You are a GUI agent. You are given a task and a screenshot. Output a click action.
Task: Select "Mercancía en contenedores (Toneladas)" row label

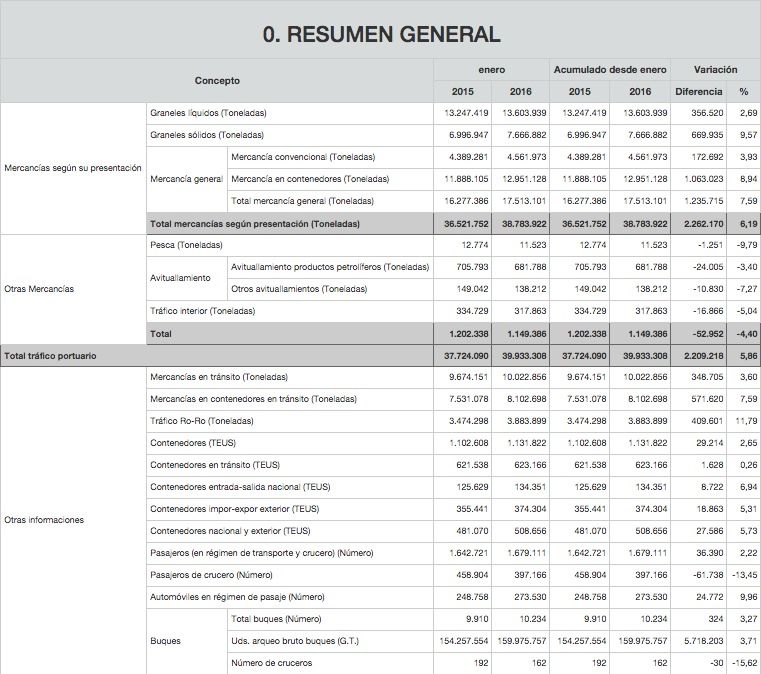tap(309, 179)
